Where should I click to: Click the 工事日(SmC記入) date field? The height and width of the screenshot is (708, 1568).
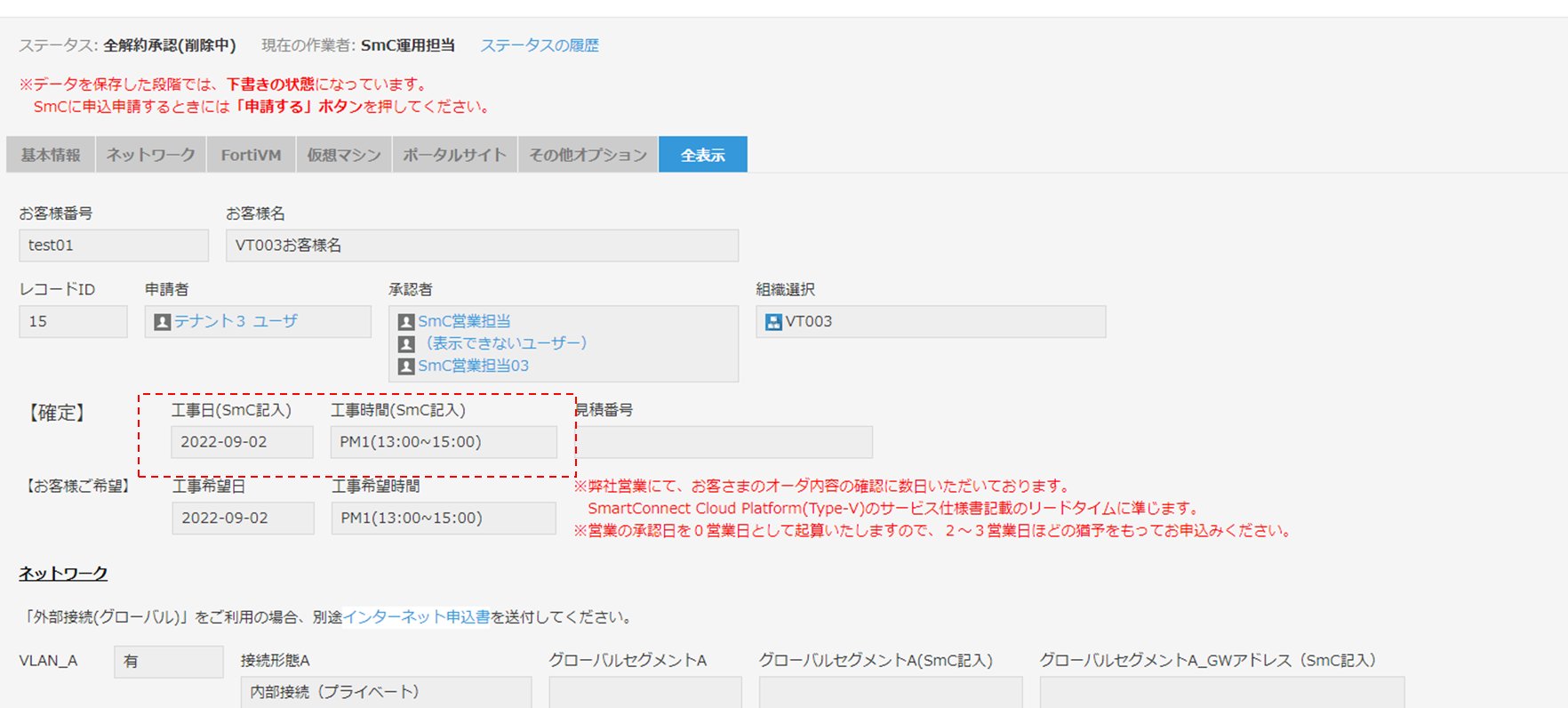coord(242,442)
